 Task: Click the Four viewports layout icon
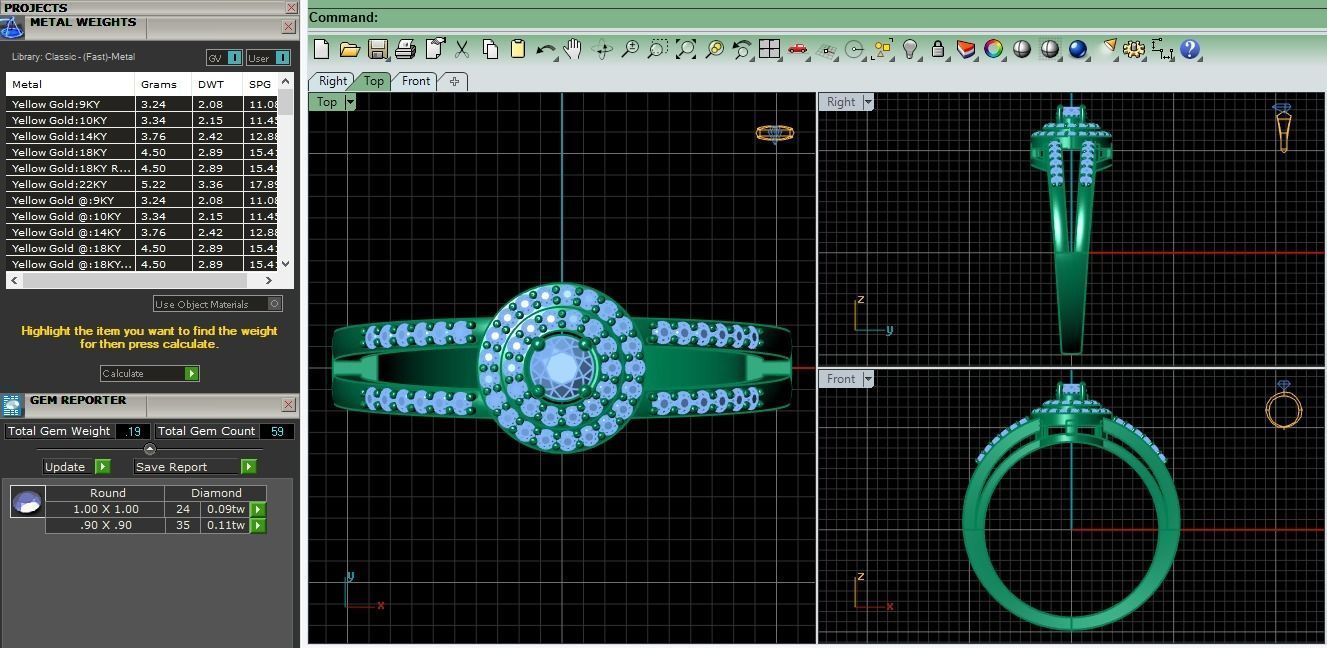(x=769, y=48)
